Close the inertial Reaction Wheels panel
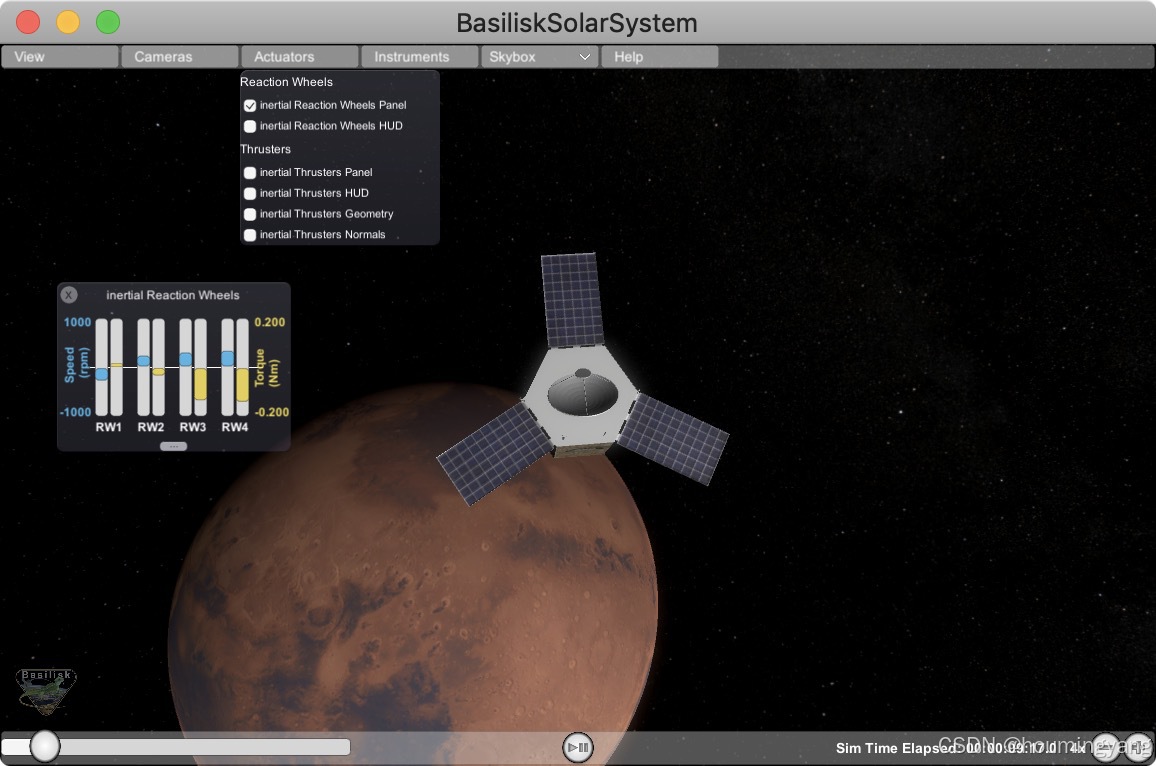This screenshot has width=1156, height=766. (x=69, y=295)
